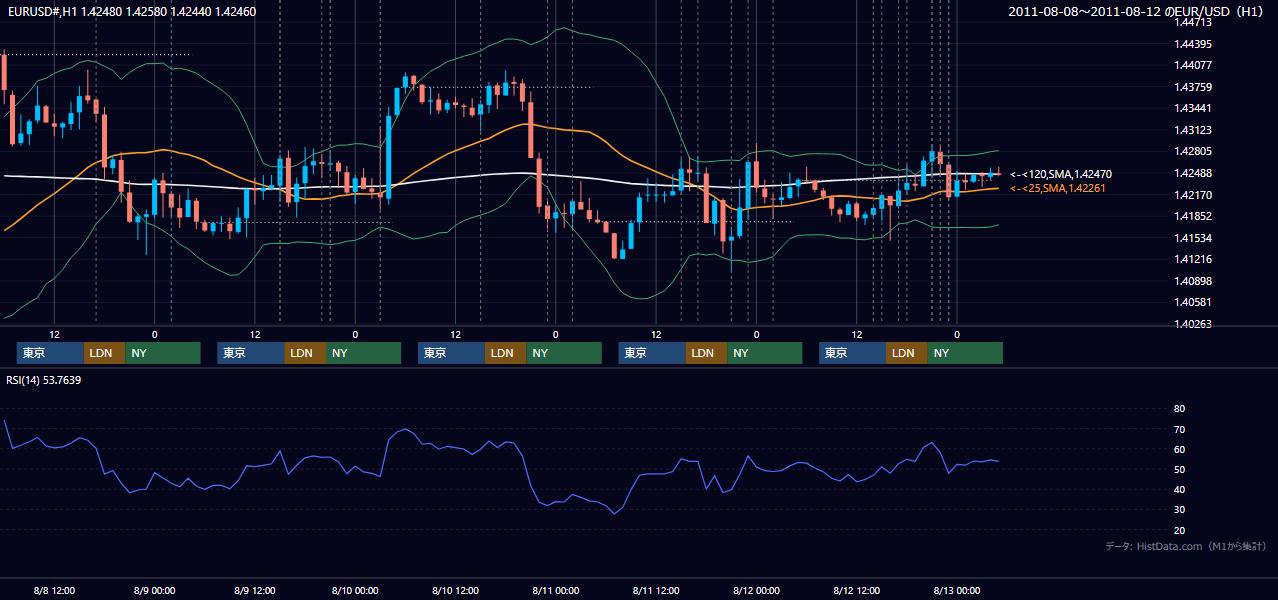Click RSI scale value 70
This screenshot has height=600, width=1278.
point(1179,429)
